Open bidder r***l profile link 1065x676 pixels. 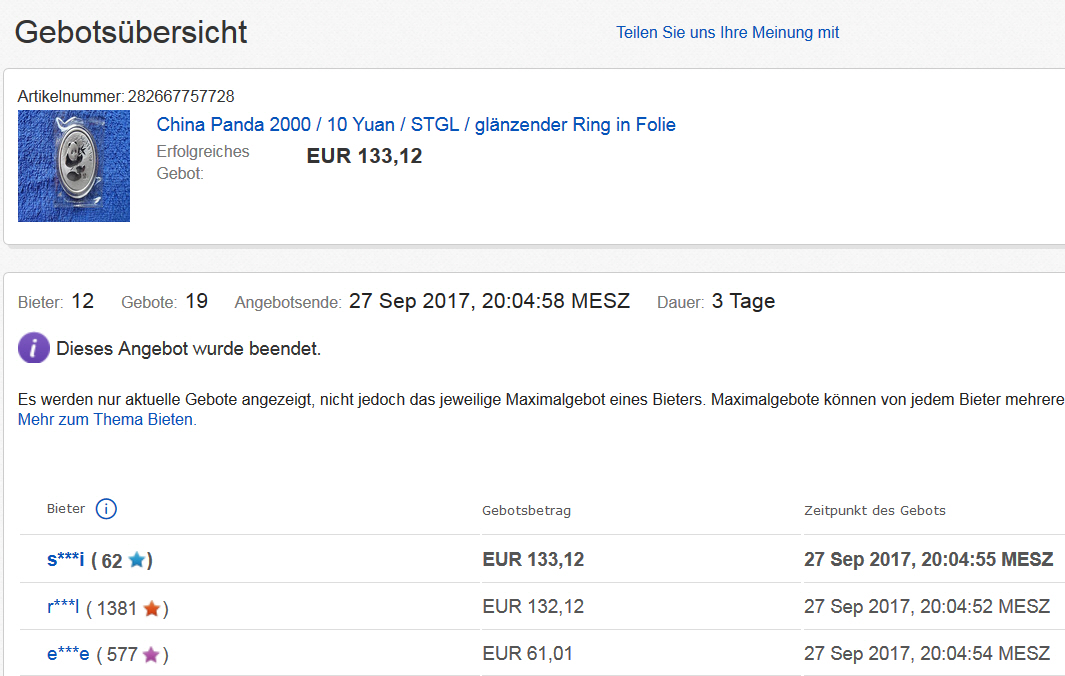[63, 607]
